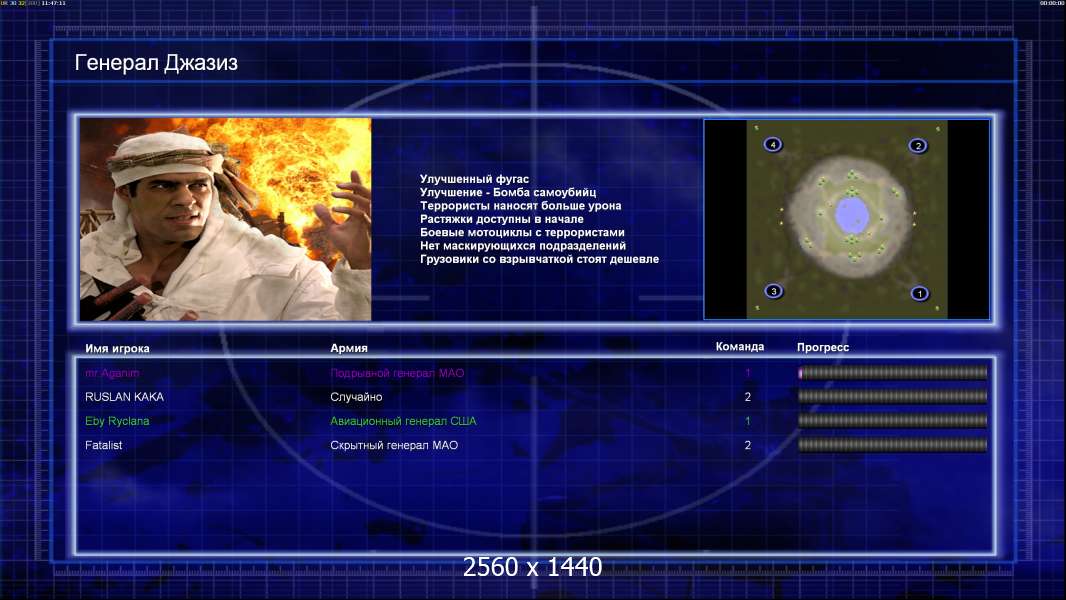The width and height of the screenshot is (1066, 600).
Task: Click team number for mr.Aganim
Action: click(747, 373)
